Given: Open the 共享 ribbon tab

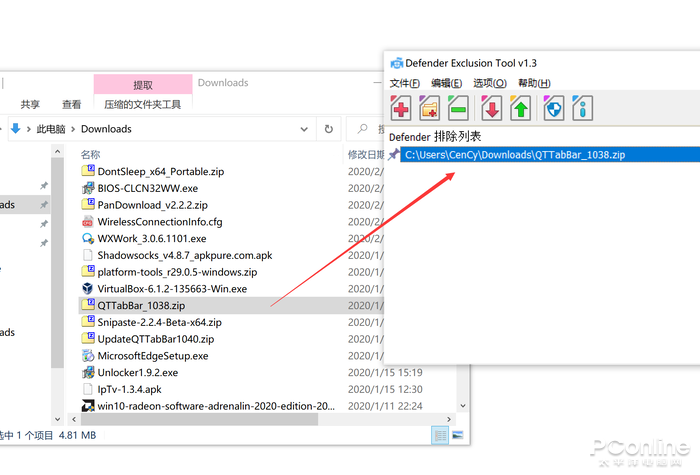Looking at the screenshot, I should (x=30, y=104).
